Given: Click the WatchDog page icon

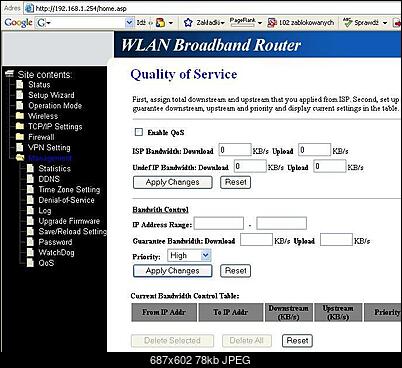Looking at the screenshot, I should coord(30,252).
